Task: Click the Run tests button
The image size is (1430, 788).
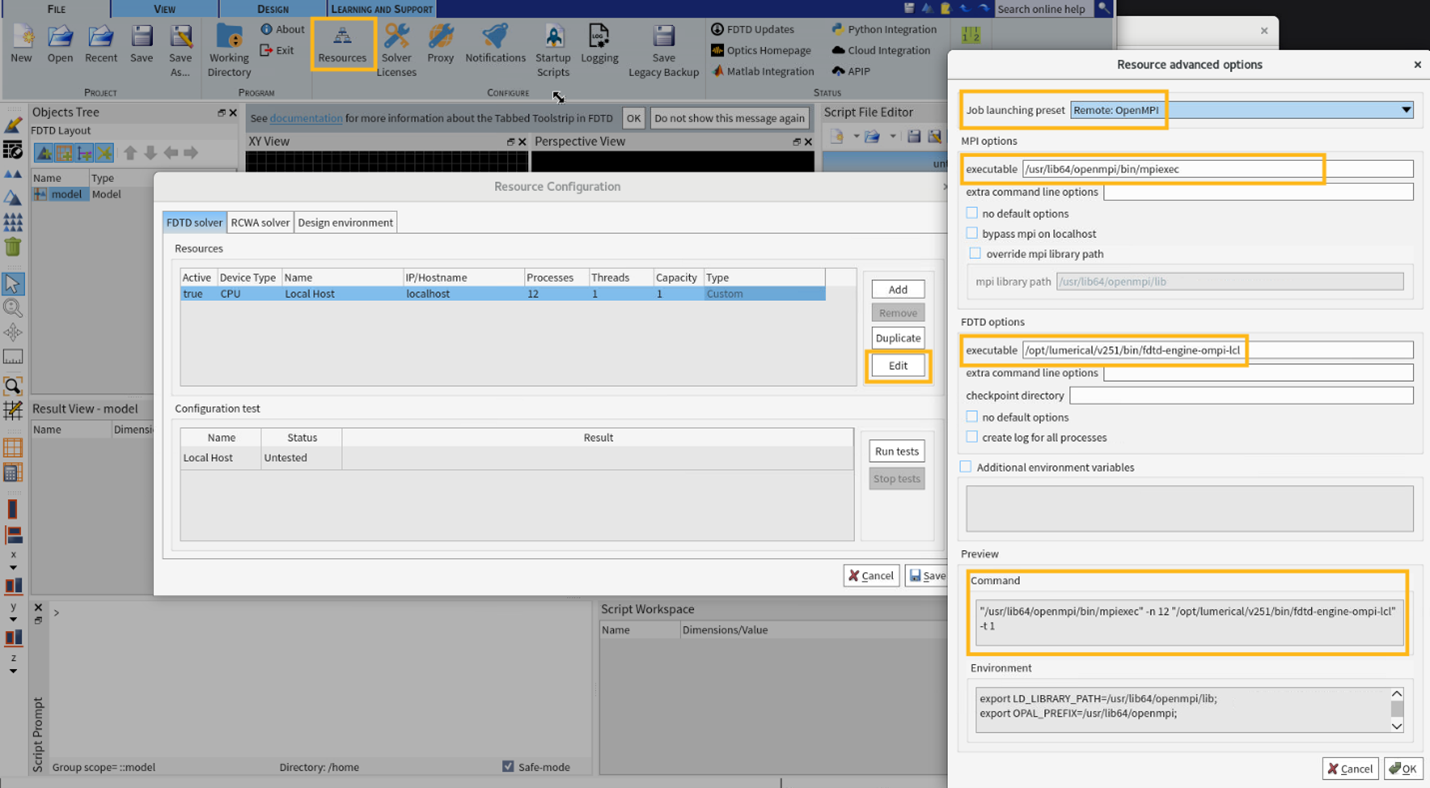Action: pos(897,451)
